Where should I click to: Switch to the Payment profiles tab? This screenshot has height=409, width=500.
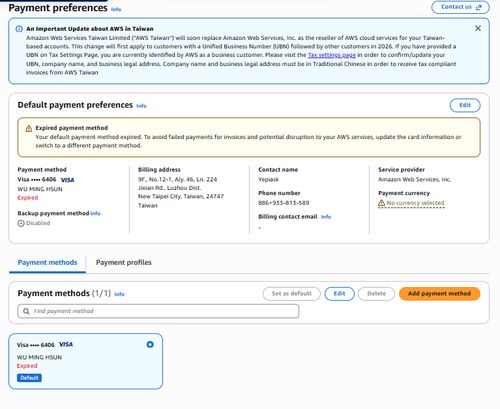124,263
